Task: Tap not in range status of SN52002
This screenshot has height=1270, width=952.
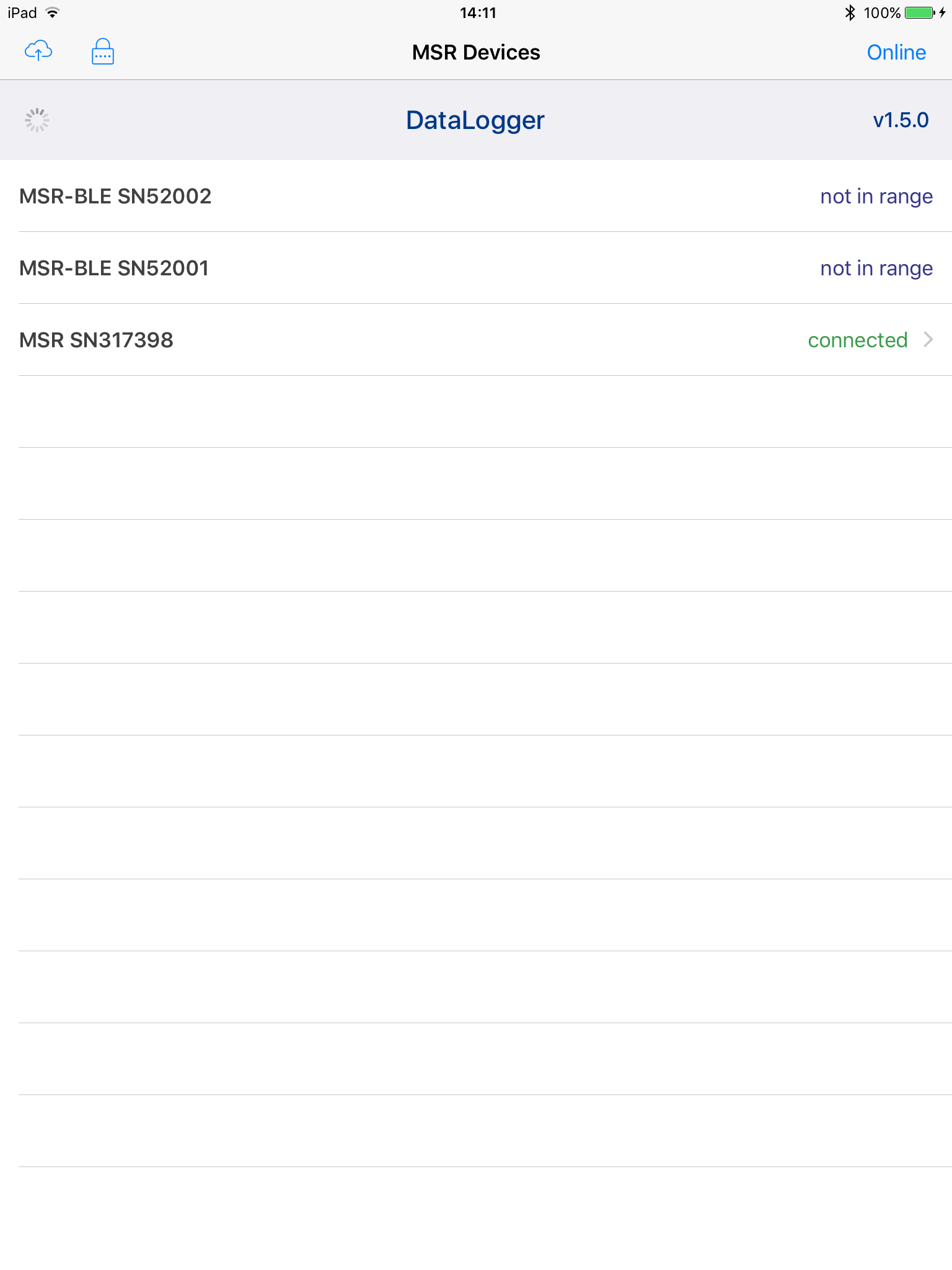Action: (876, 196)
